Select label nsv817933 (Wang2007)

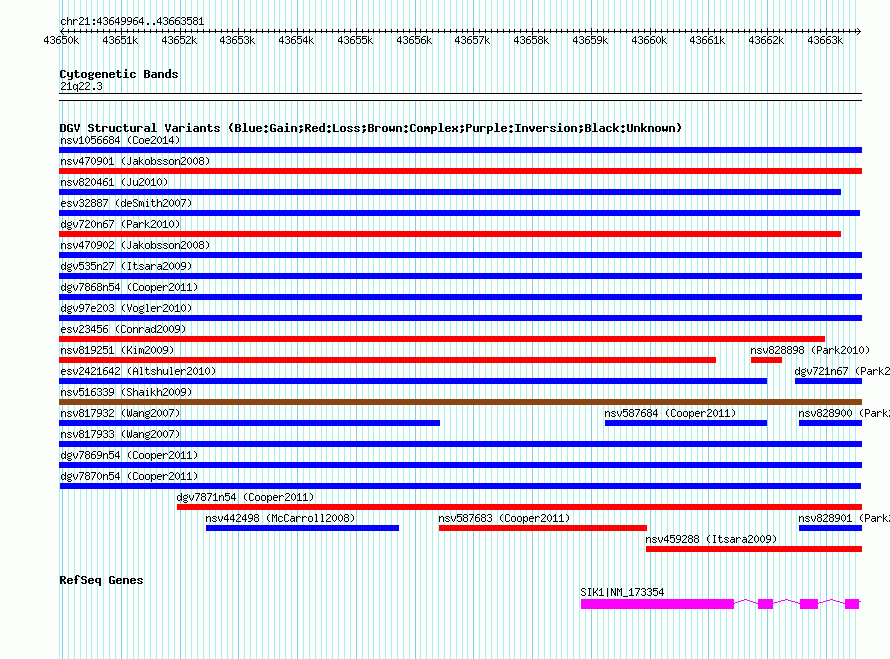(x=120, y=434)
